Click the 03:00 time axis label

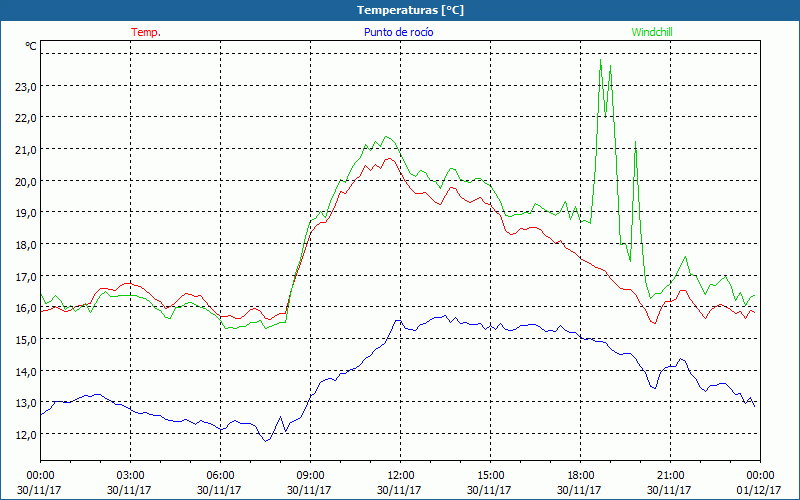130,475
